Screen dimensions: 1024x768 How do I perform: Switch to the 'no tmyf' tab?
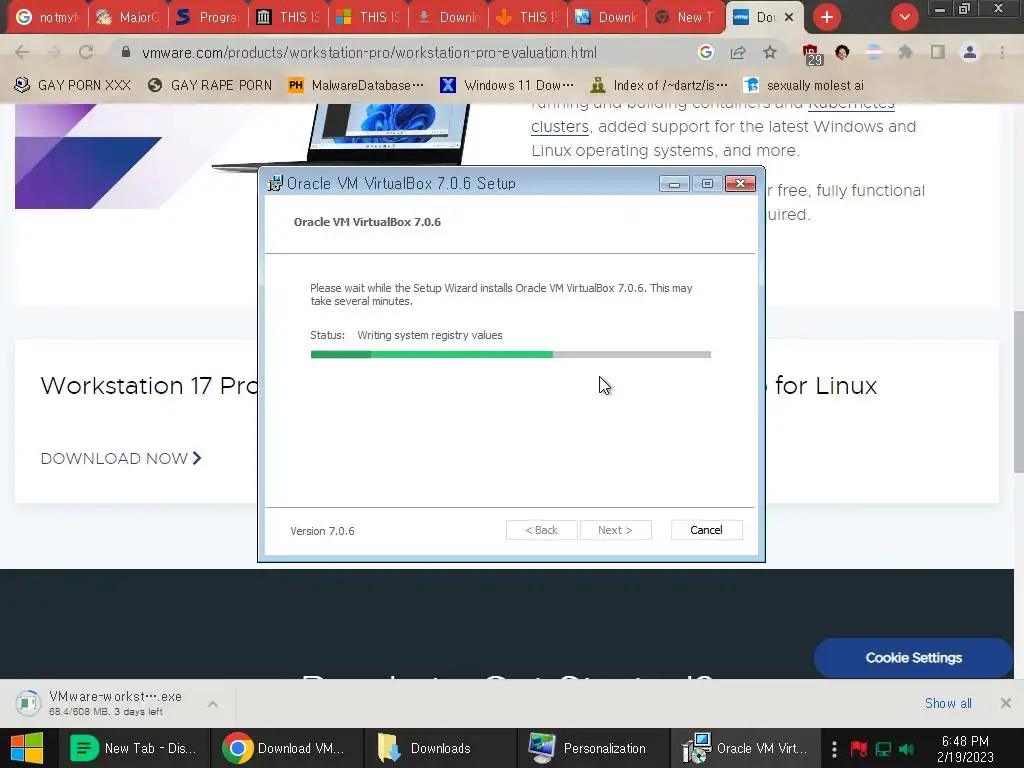coord(47,17)
